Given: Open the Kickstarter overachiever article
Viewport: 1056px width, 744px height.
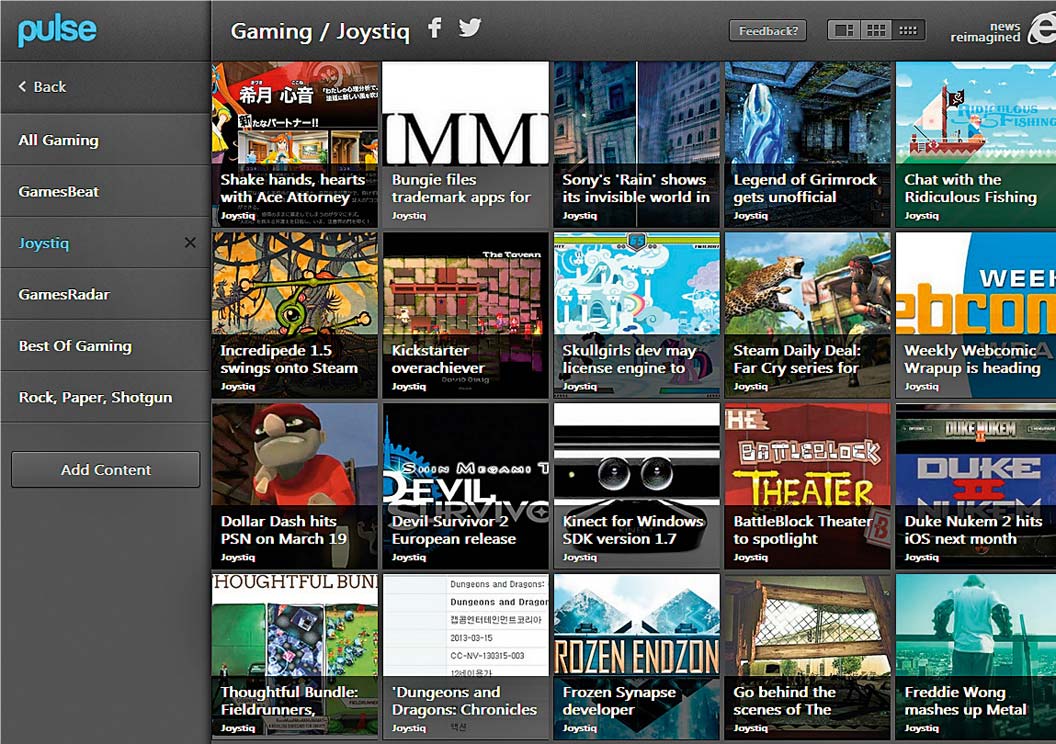Looking at the screenshot, I should [x=465, y=315].
